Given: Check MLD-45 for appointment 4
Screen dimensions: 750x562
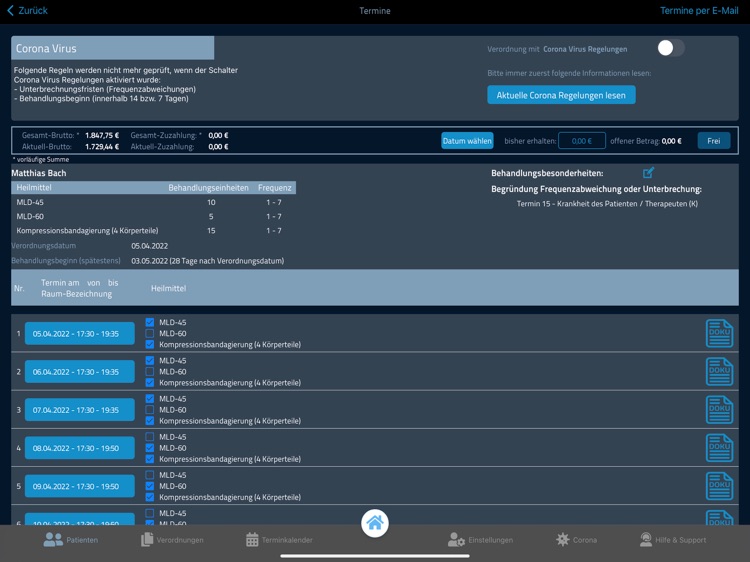Looking at the screenshot, I should click(x=150, y=437).
